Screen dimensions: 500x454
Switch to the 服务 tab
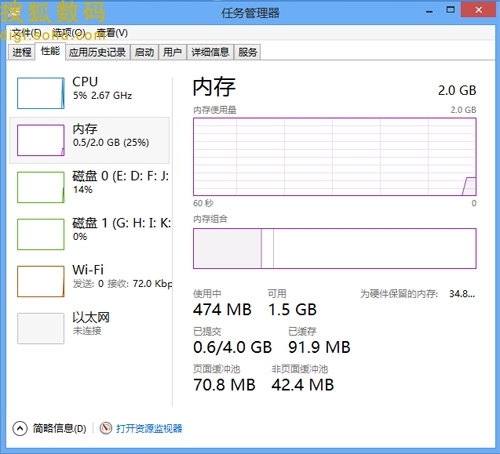click(248, 52)
